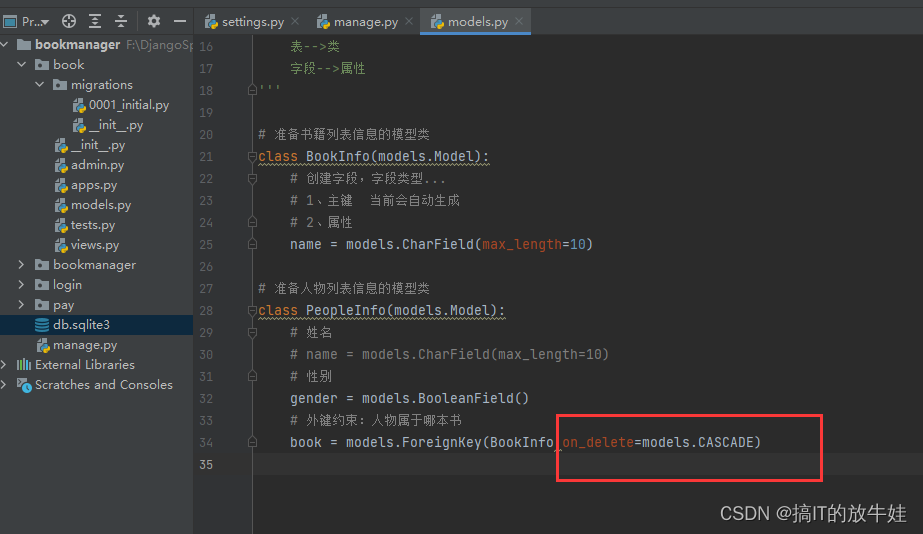Collapse the bookmanager project root

pos(5,45)
